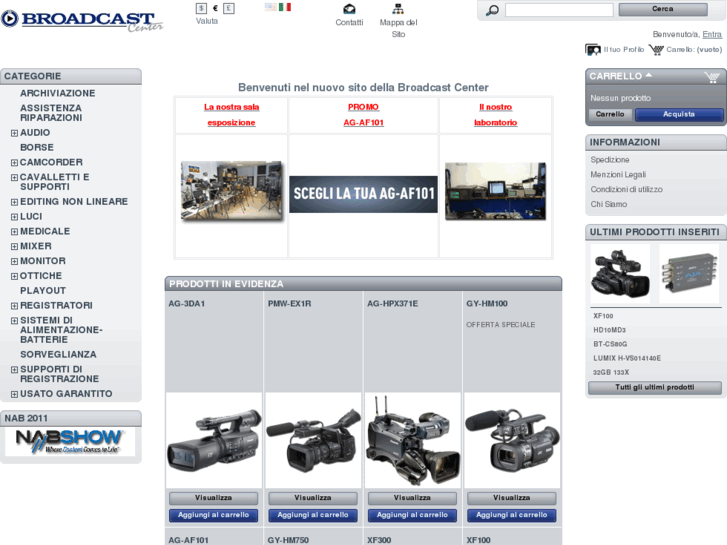Screen dimensions: 727x545
Task: Collapse the CARRELLO block arrow
Action: (649, 75)
